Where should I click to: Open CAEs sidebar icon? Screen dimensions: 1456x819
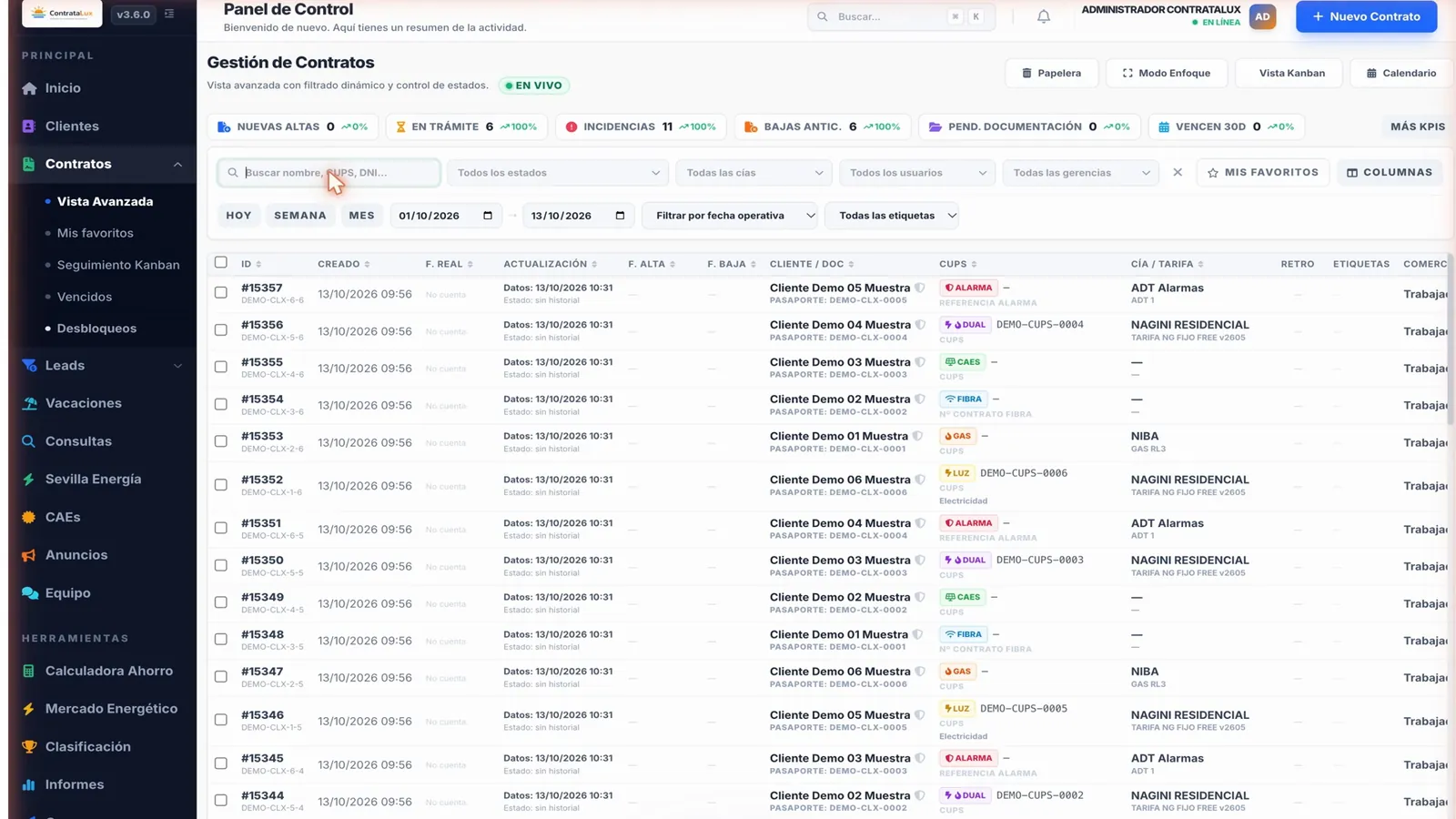pyautogui.click(x=29, y=517)
